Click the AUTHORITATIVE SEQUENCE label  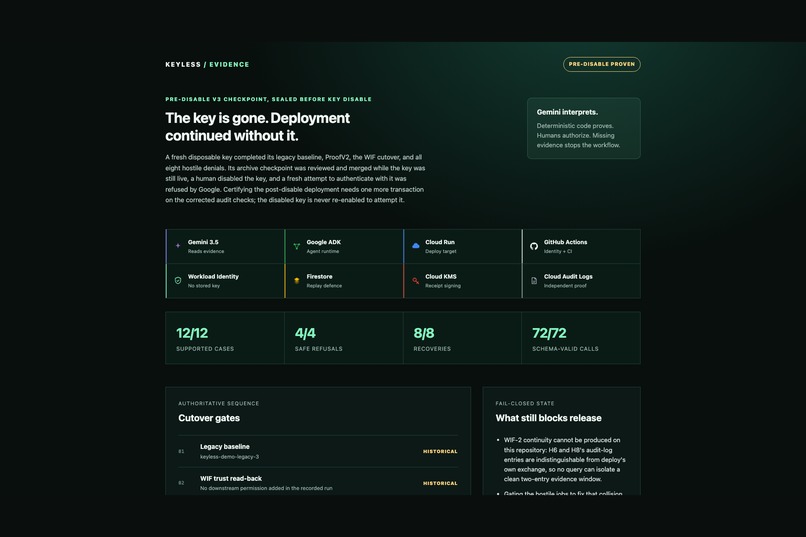218,403
